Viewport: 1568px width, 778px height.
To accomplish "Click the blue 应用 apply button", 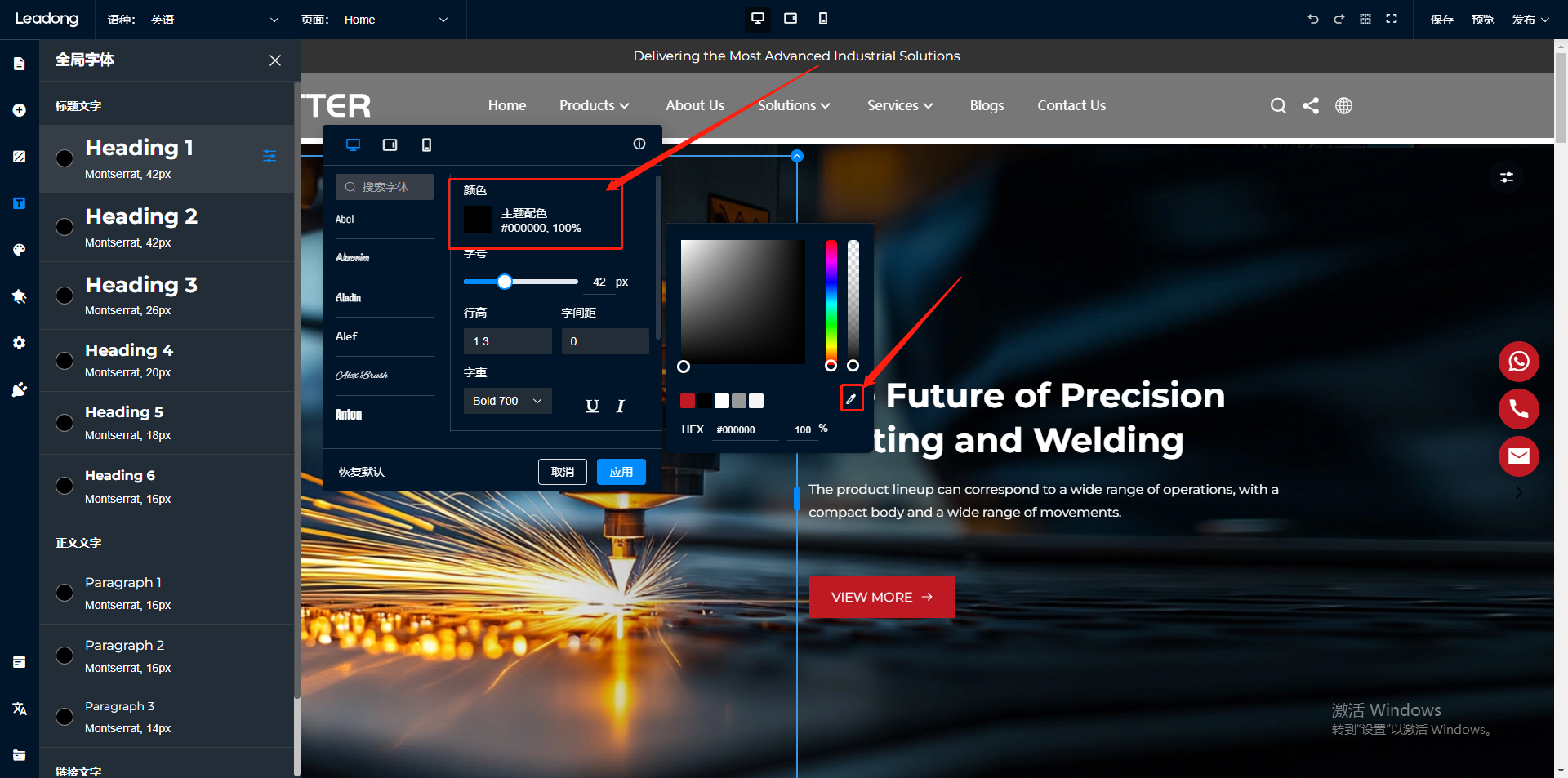I will pos(621,472).
